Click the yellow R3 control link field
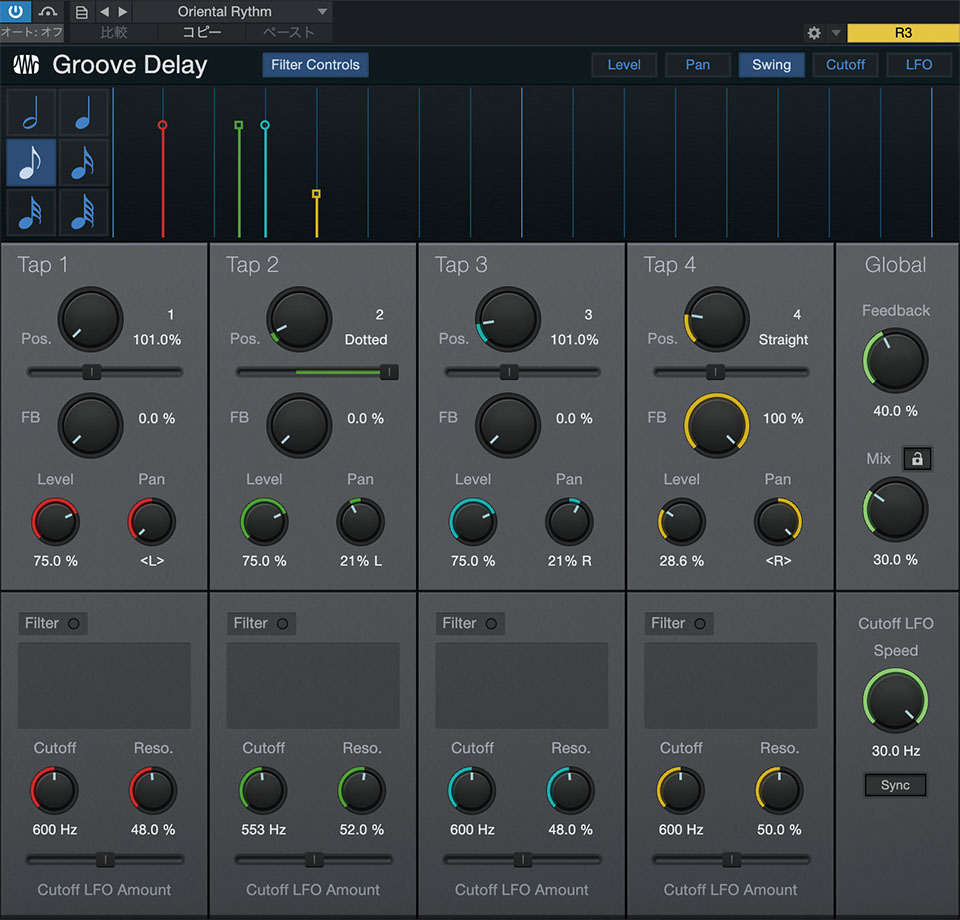Screen dimensions: 960x920 [903, 33]
